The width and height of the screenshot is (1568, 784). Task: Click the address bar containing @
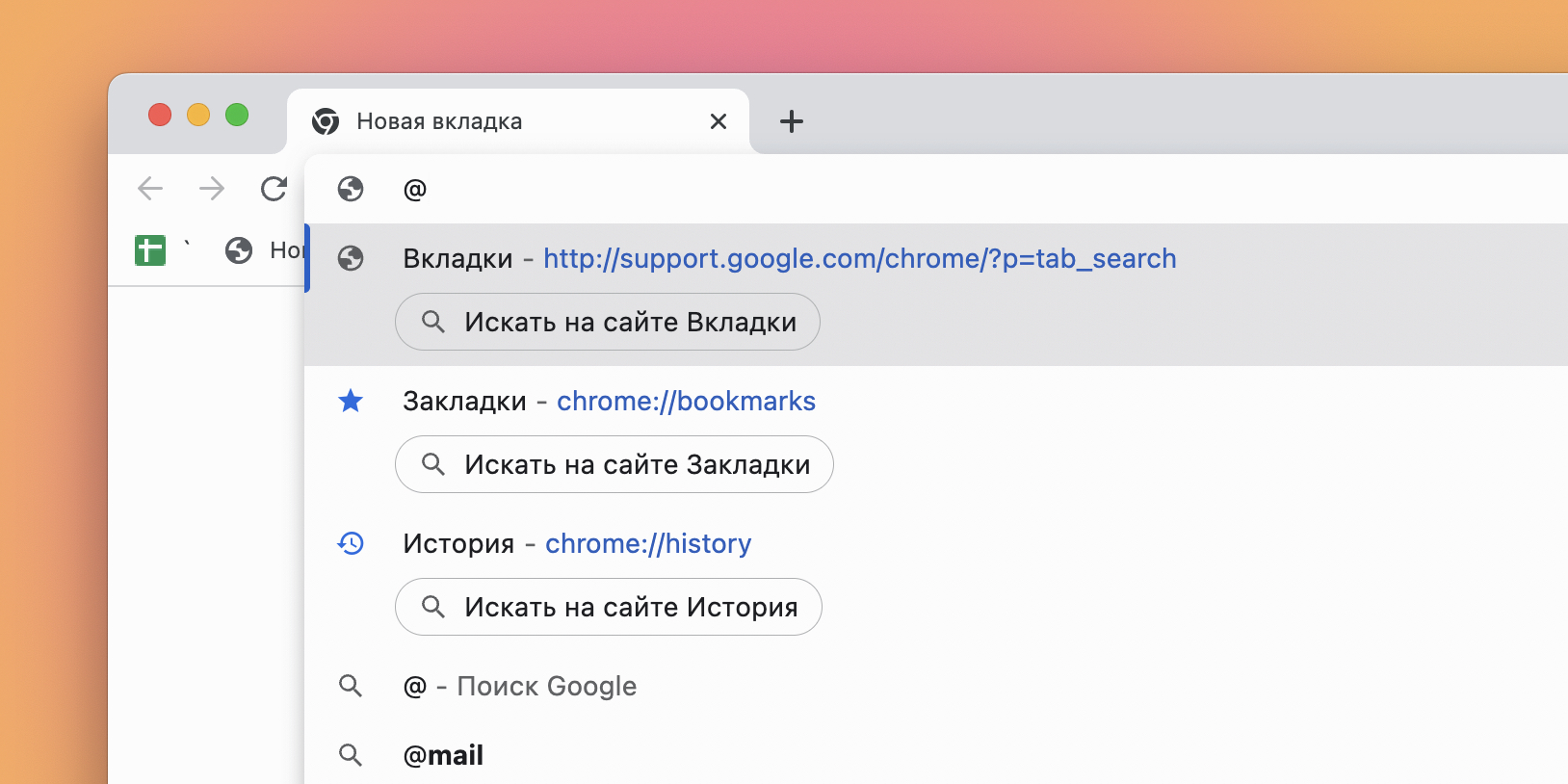(x=936, y=189)
